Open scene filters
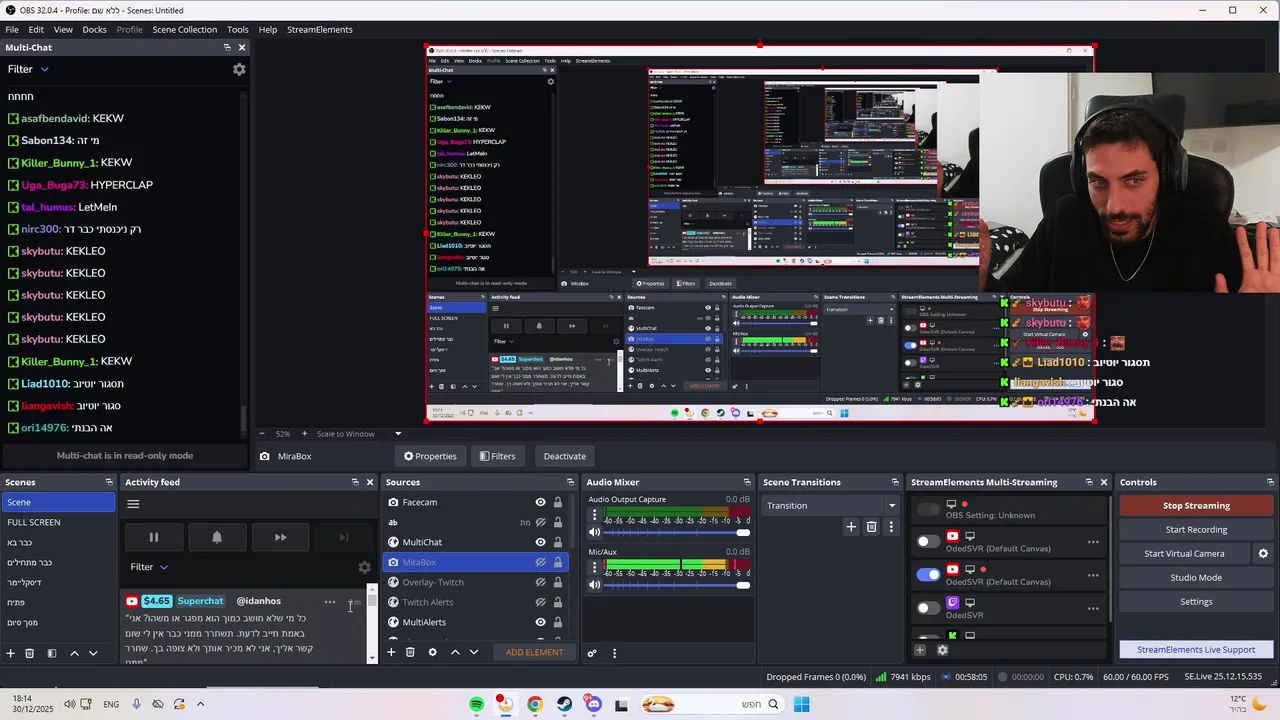Screen dimensions: 1280x720 tap(52, 653)
